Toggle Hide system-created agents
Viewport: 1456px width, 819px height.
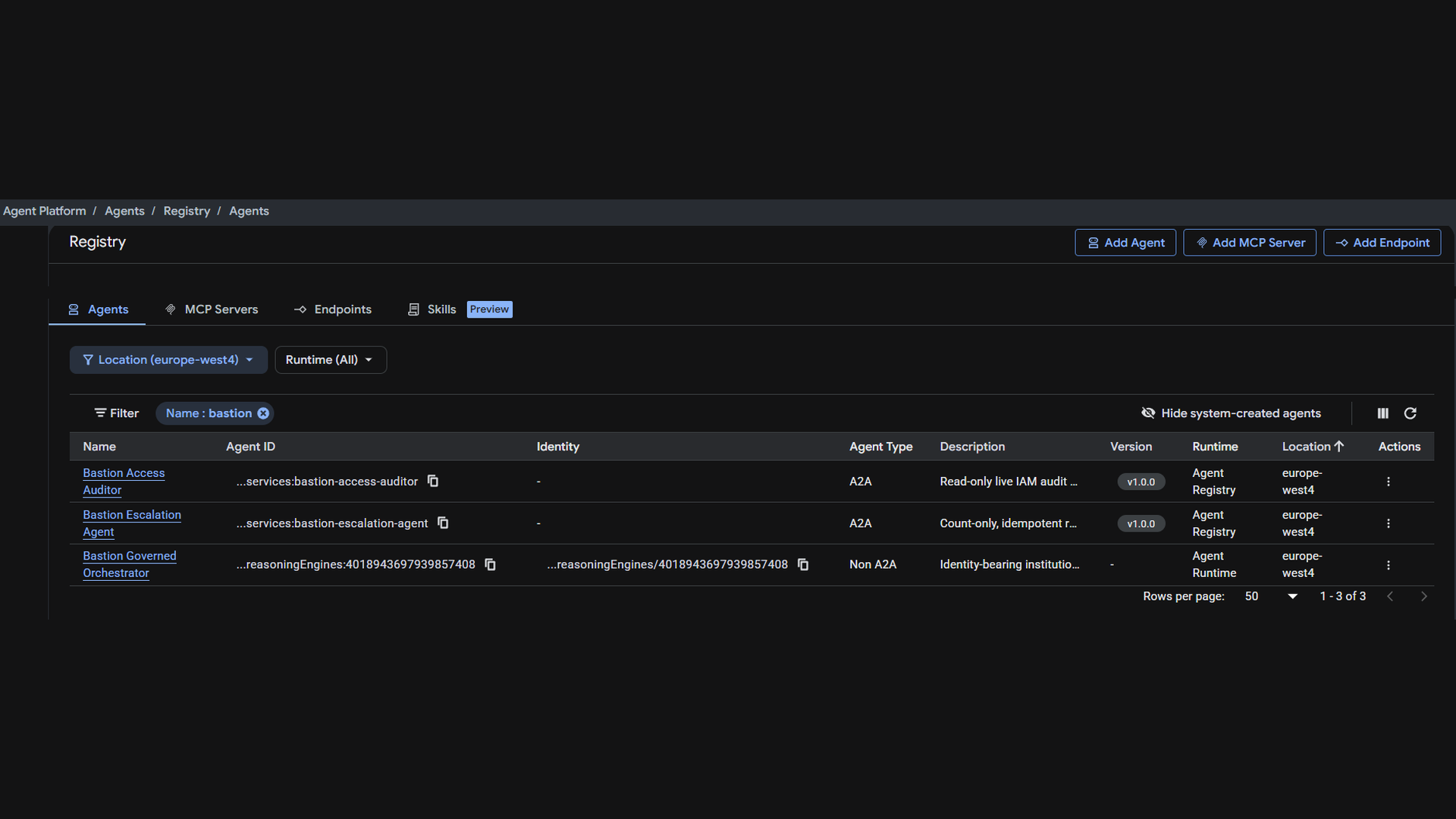1231,413
